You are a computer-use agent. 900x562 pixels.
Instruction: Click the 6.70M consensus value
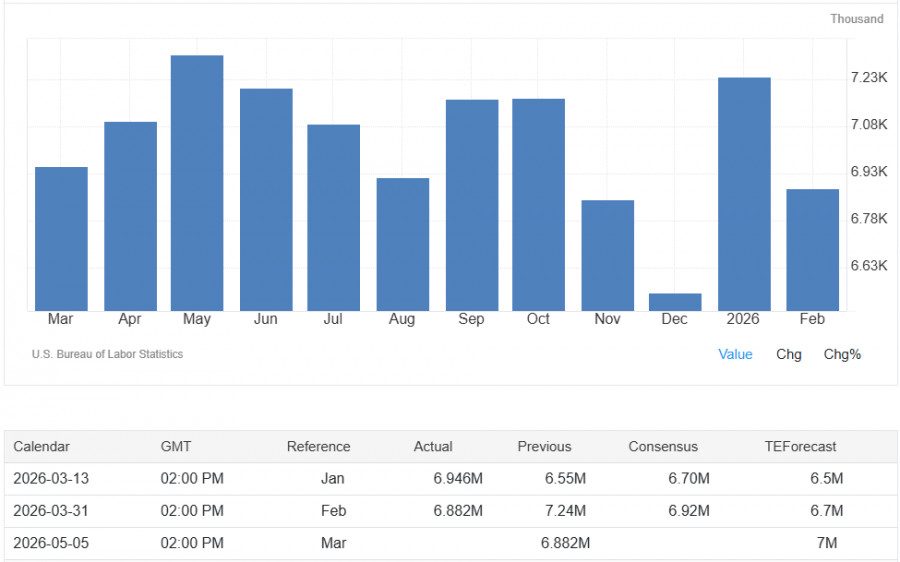(689, 479)
